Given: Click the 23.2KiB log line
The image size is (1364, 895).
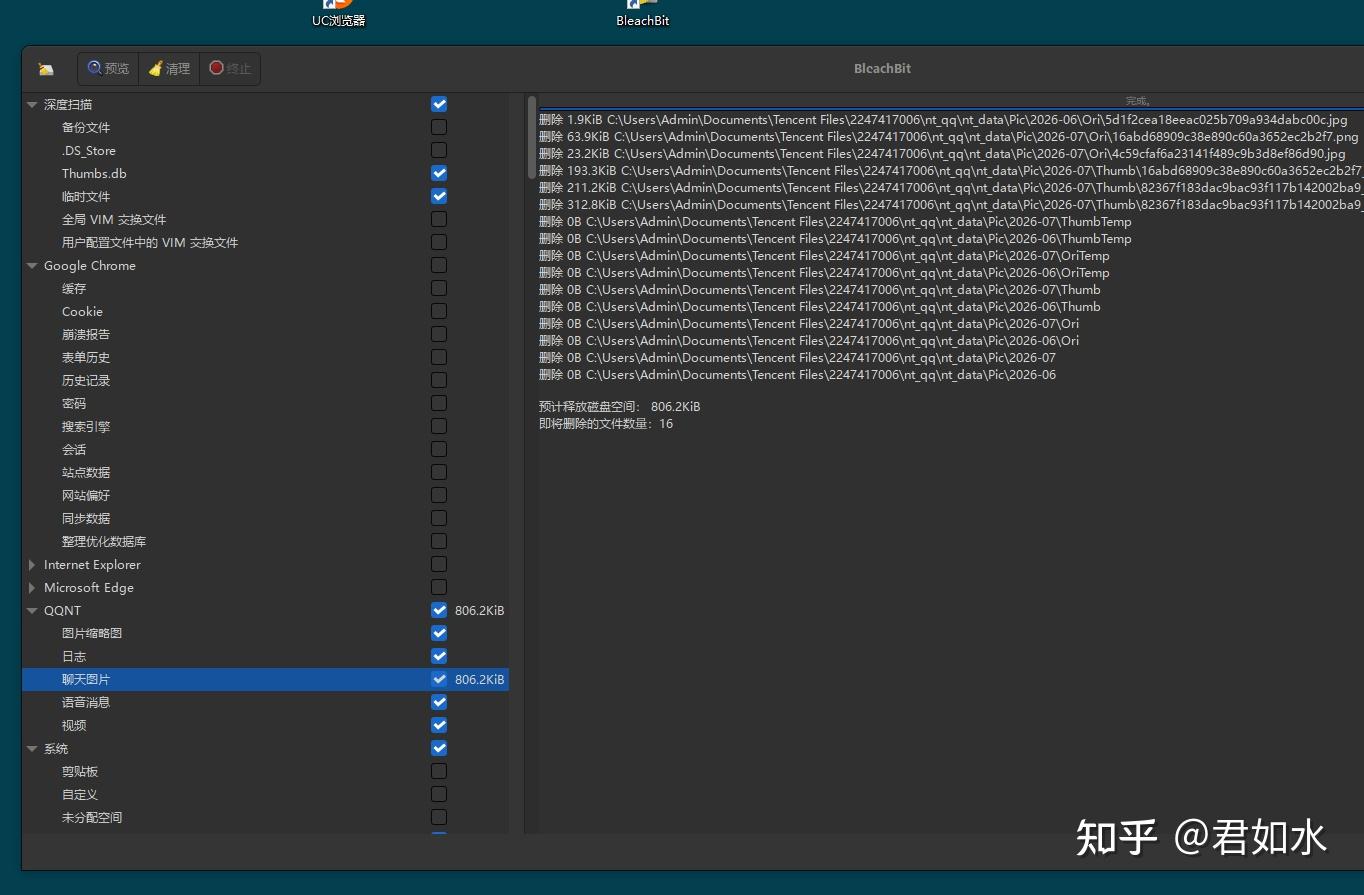Looking at the screenshot, I should pyautogui.click(x=942, y=154).
